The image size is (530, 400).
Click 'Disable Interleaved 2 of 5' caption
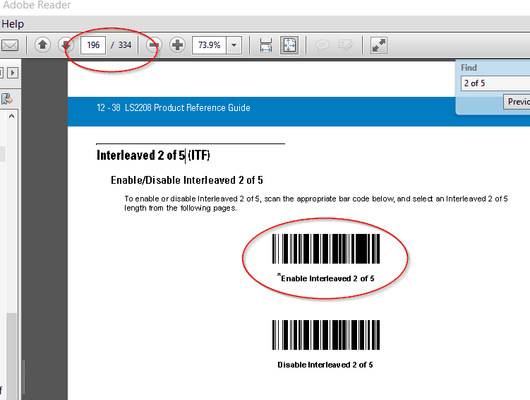[325, 365]
